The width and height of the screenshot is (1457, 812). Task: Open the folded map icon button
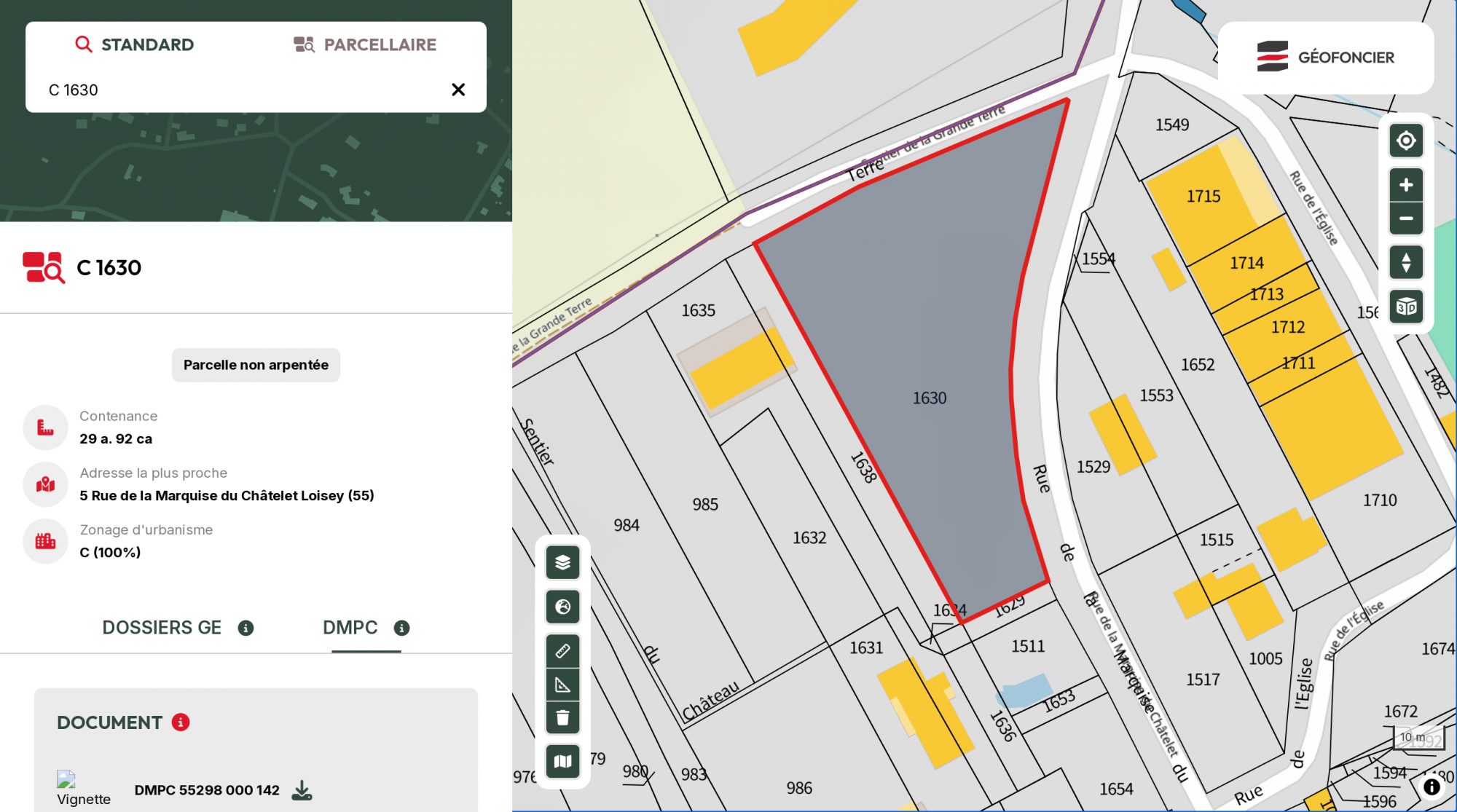tap(562, 762)
